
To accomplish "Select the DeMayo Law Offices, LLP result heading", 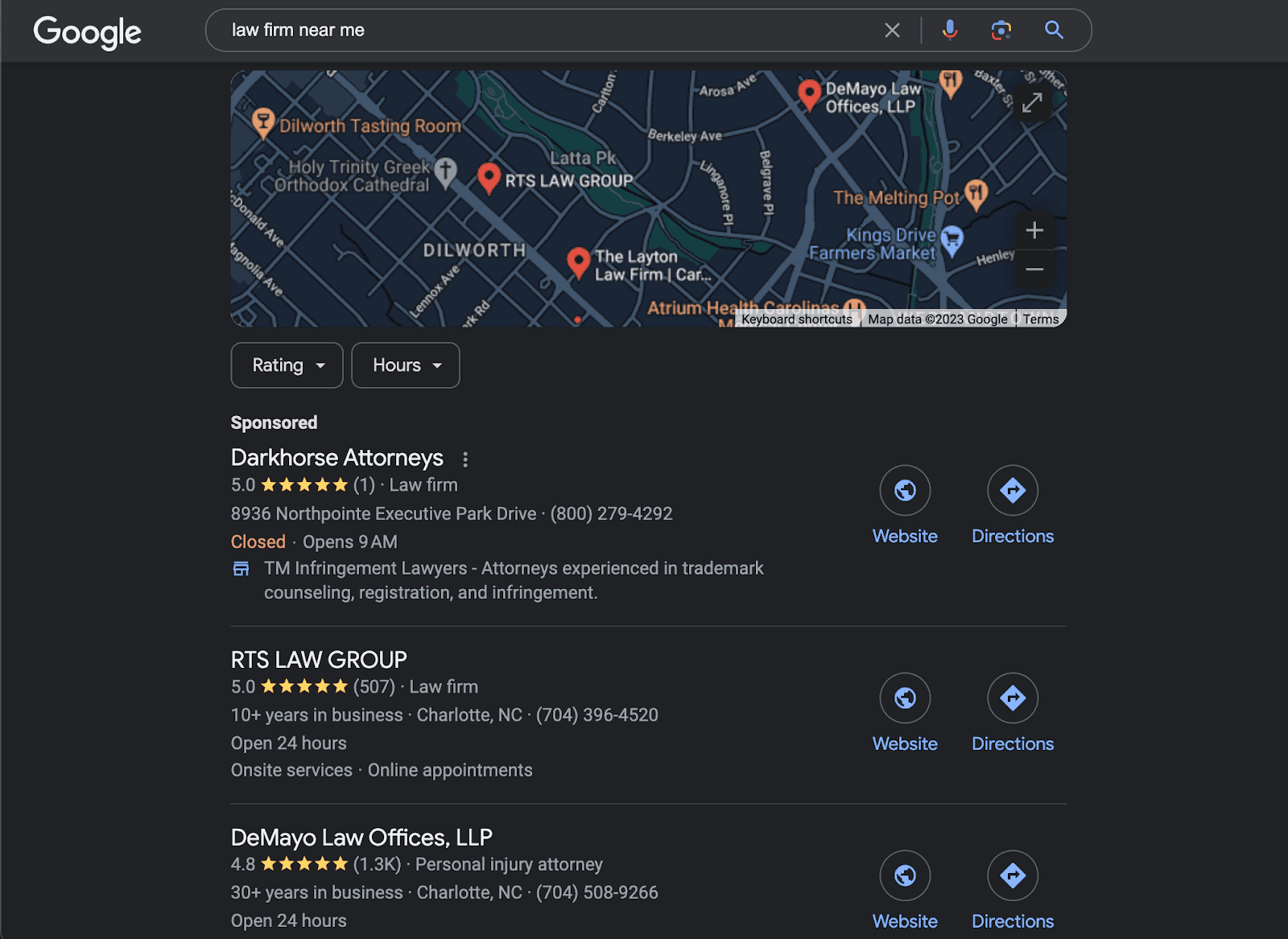I will (x=361, y=837).
